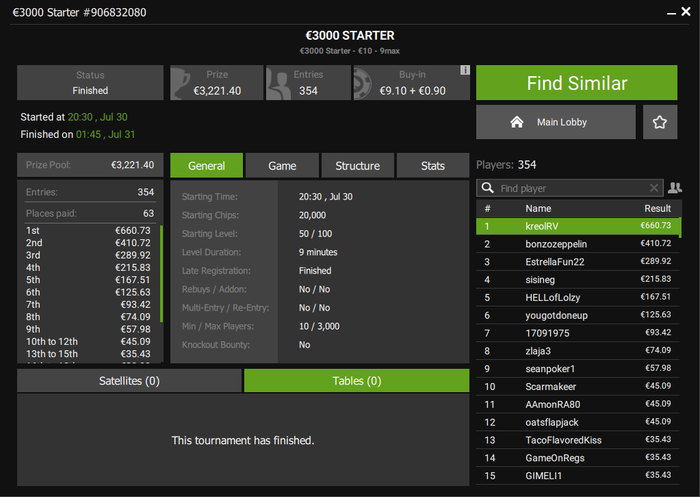Click the people icon in the Entries box
Viewport: 700px width, 497px height.
point(279,84)
